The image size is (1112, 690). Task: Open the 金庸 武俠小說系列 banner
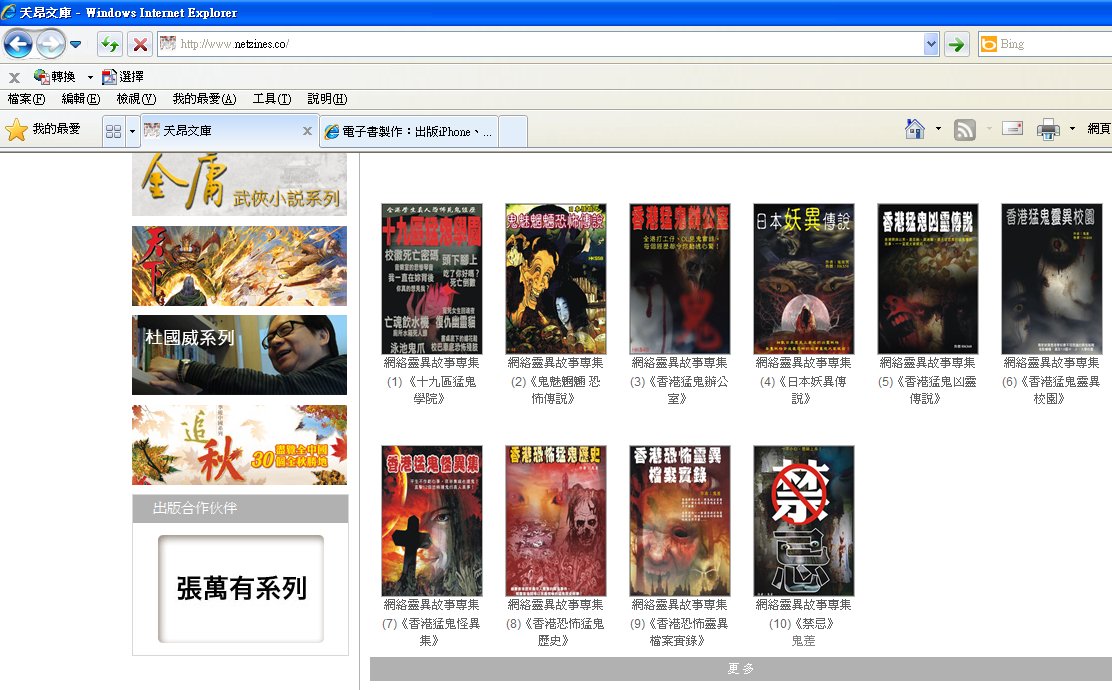point(240,184)
